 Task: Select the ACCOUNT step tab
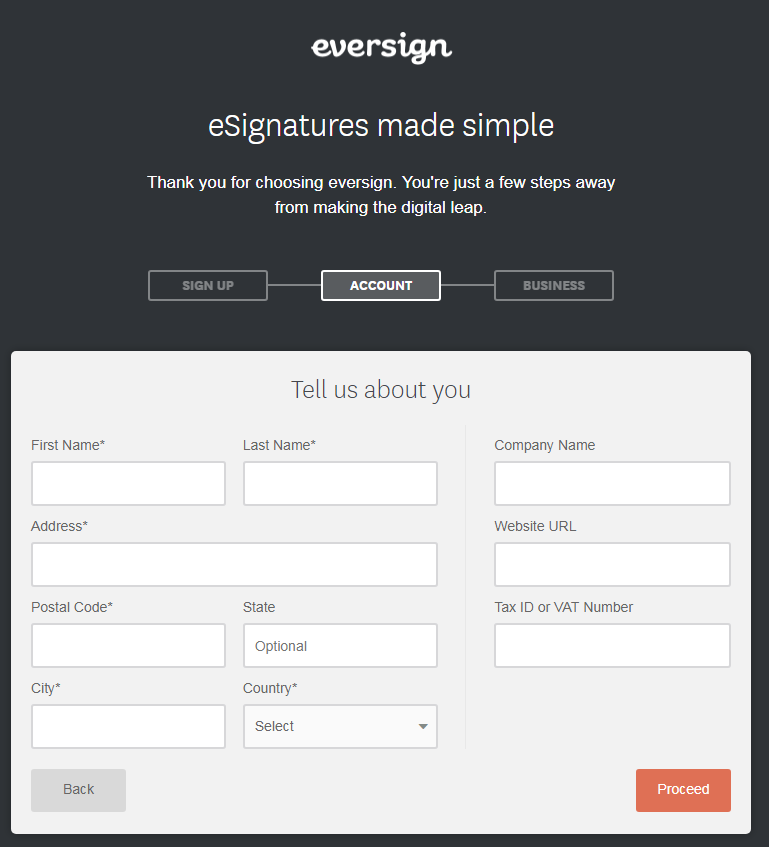pos(381,285)
